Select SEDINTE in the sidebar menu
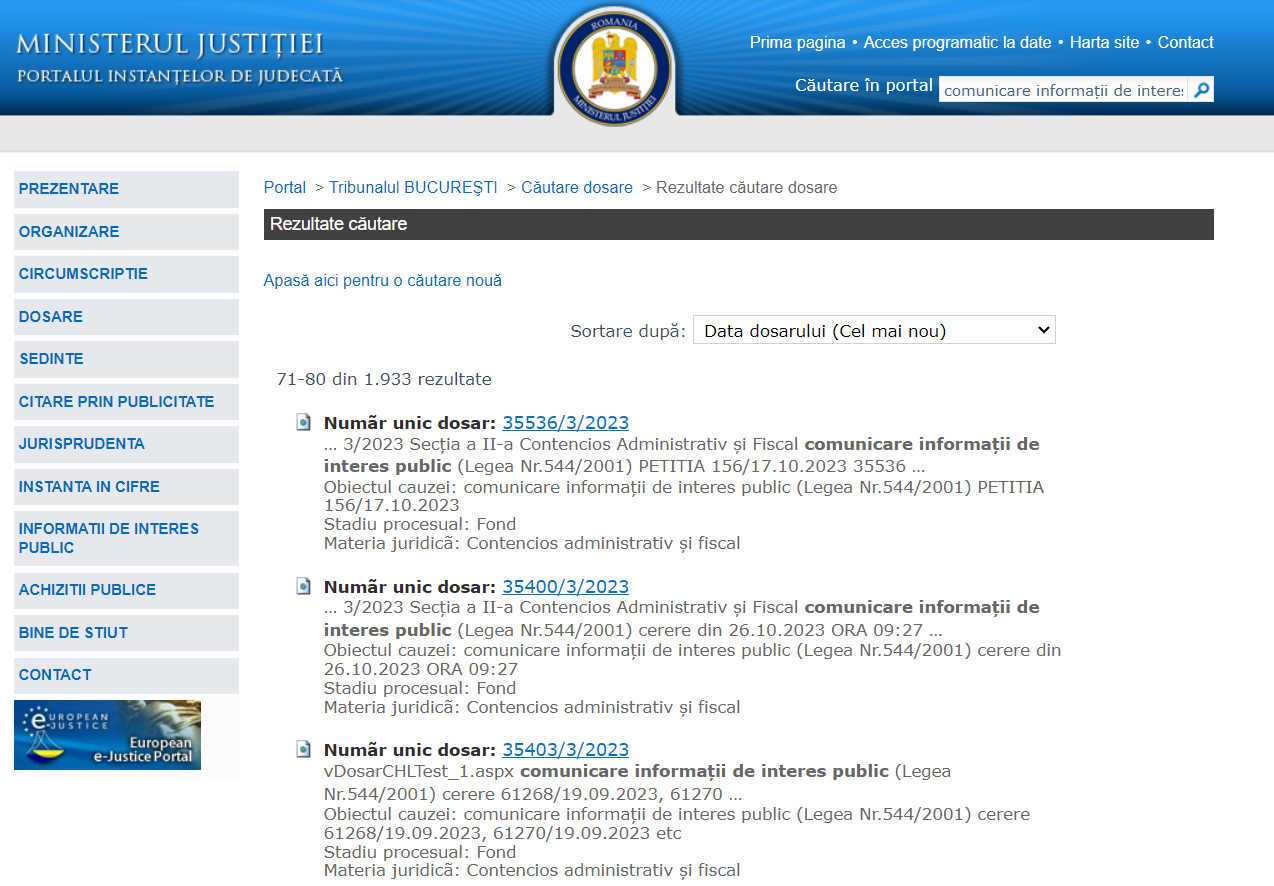Viewport: 1274px width, 886px height. [x=126, y=359]
